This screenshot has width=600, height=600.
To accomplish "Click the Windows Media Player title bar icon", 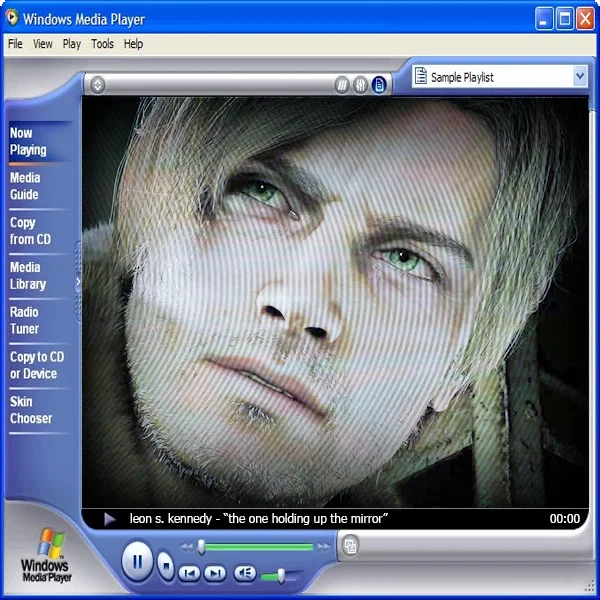I will [12, 17].
